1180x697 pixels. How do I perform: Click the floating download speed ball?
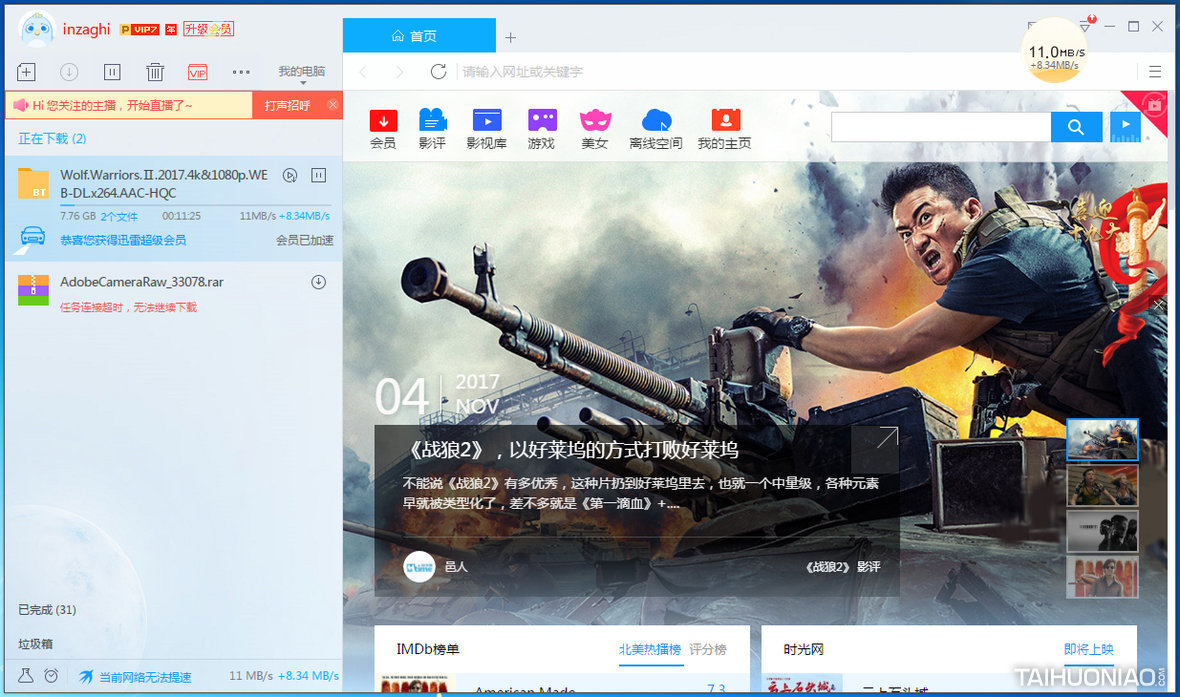[1055, 51]
